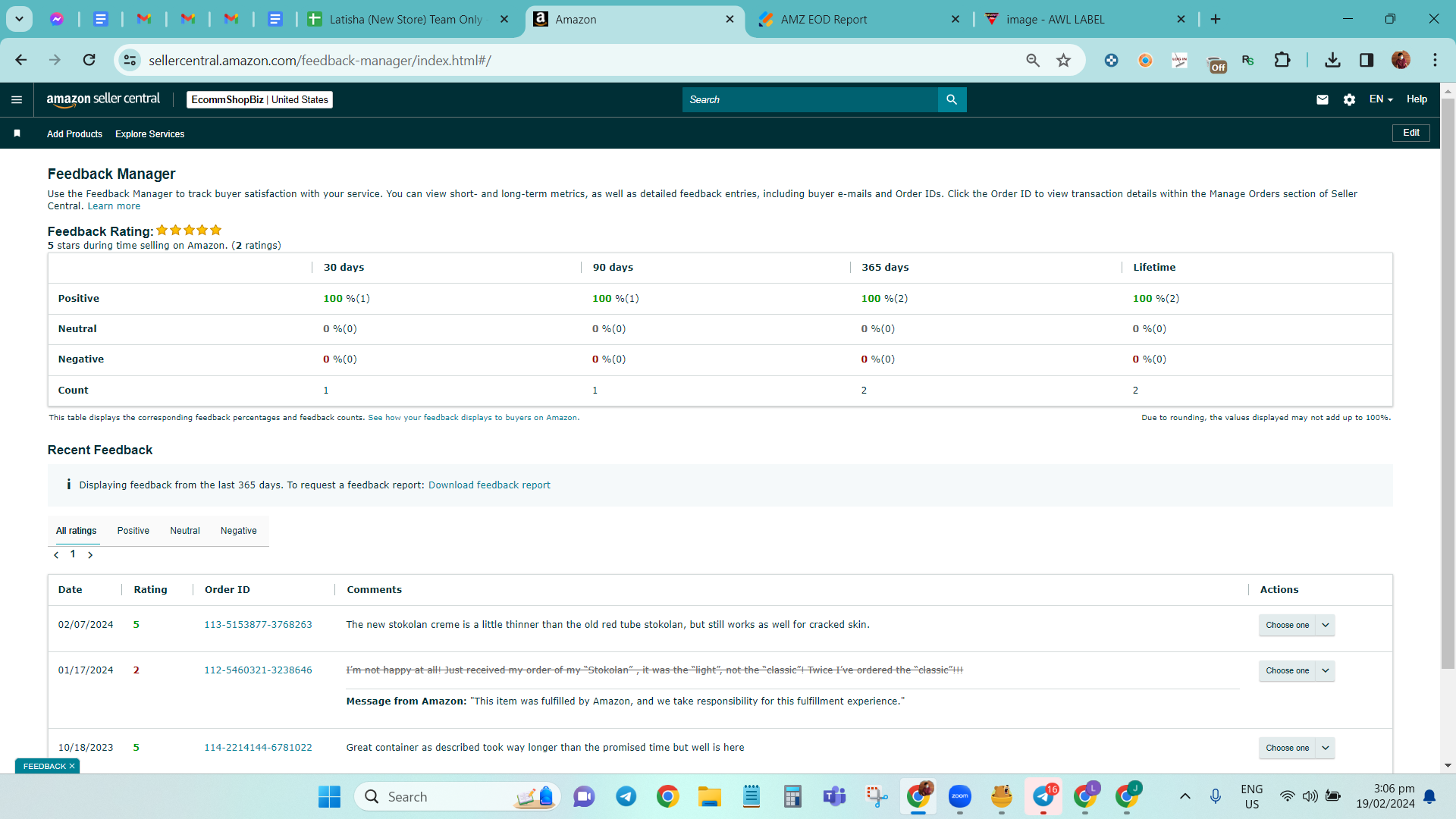The image size is (1456, 819).
Task: Close the Amazon browser tab
Action: (x=730, y=19)
